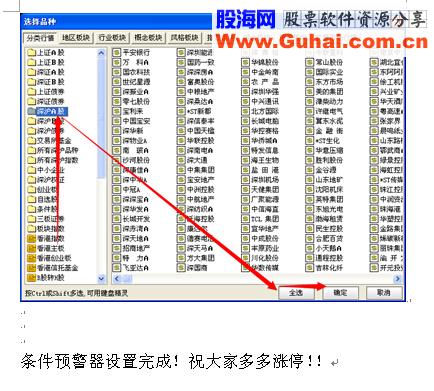Confirm with the 确定 button
The width and height of the screenshot is (434, 391).
tap(340, 293)
